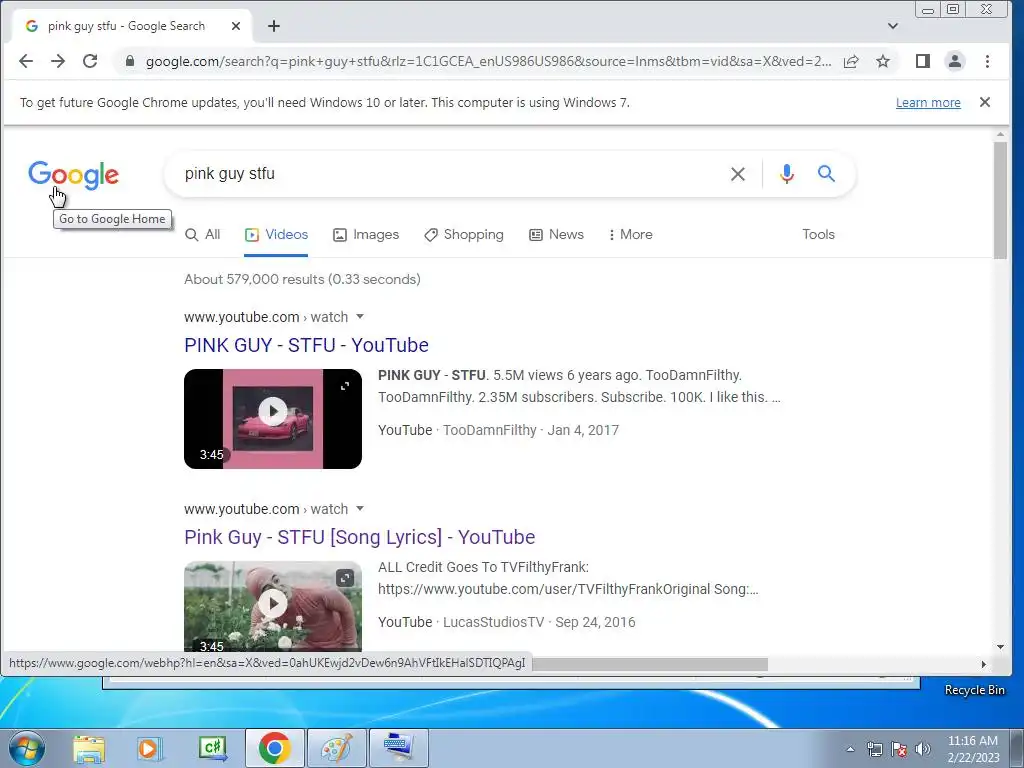This screenshot has height=768, width=1024.
Task: Open File Explorer from taskbar
Action: point(89,748)
